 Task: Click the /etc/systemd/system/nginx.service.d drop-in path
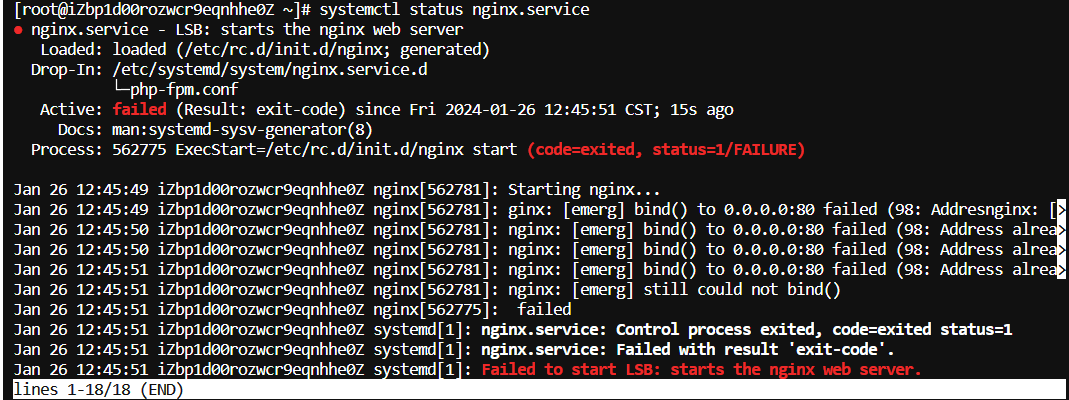[x=270, y=70]
